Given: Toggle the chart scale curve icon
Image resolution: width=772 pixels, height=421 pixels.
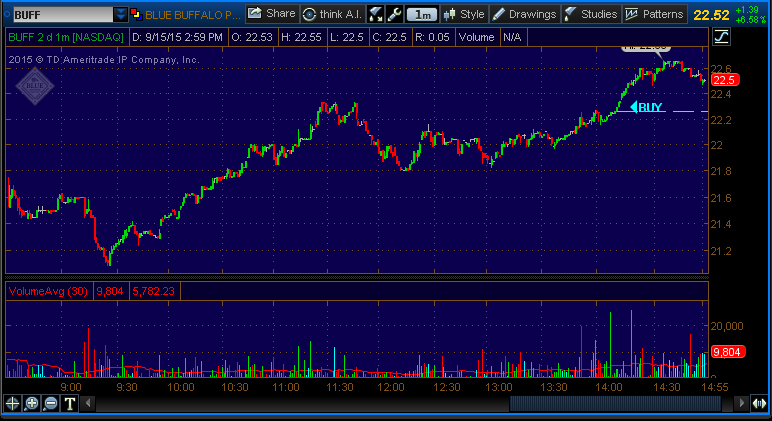Looking at the screenshot, I should pos(721,37).
